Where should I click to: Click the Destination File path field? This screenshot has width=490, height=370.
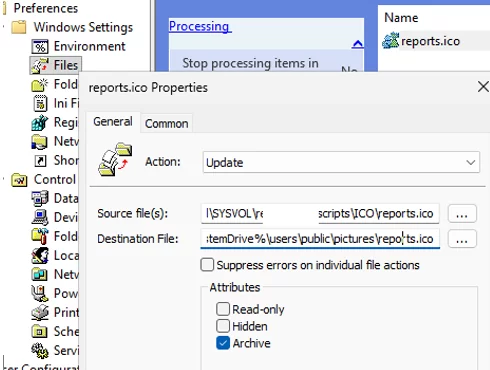[x=320, y=239]
